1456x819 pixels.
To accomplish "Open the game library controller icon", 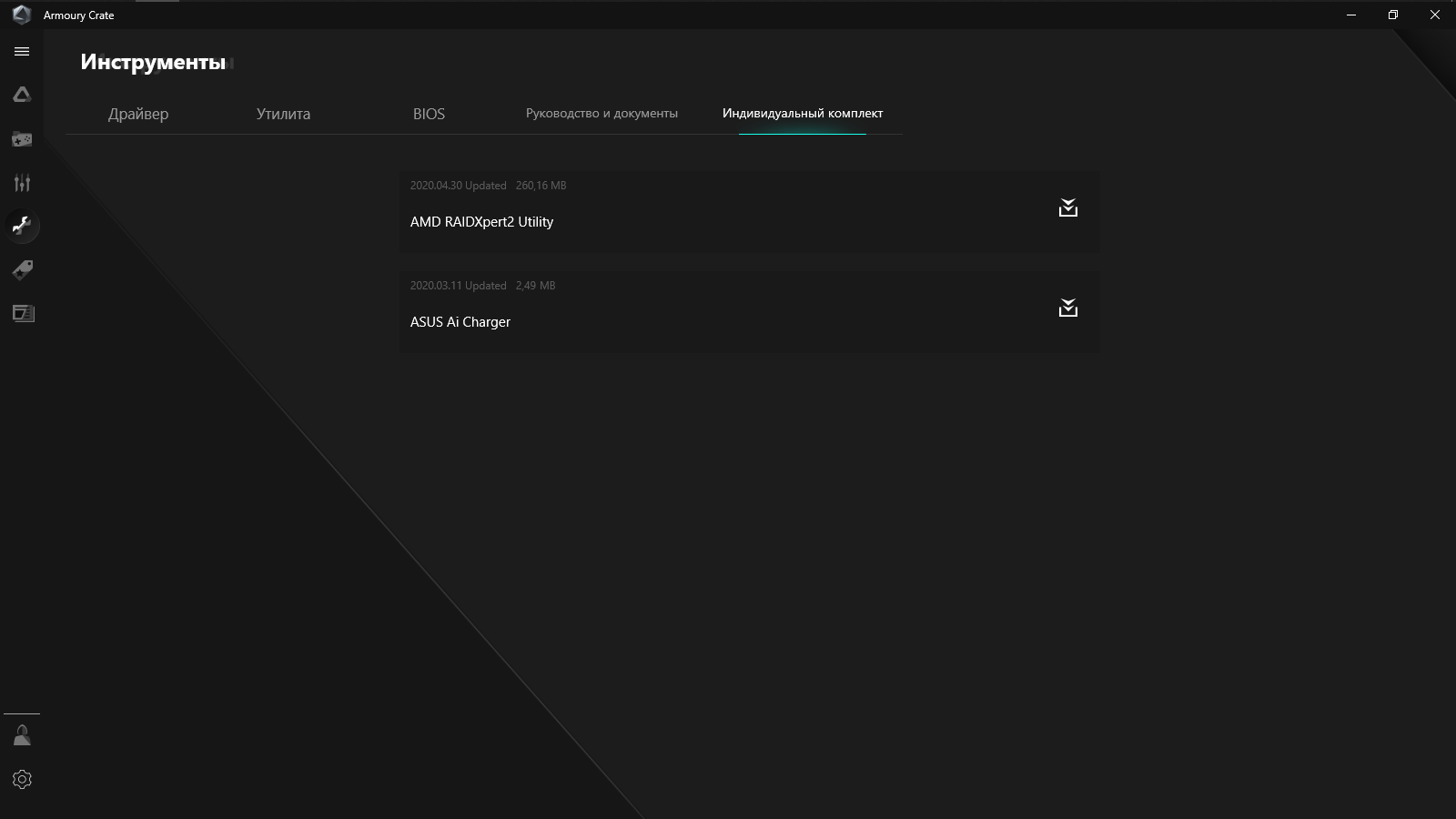I will coord(22,139).
